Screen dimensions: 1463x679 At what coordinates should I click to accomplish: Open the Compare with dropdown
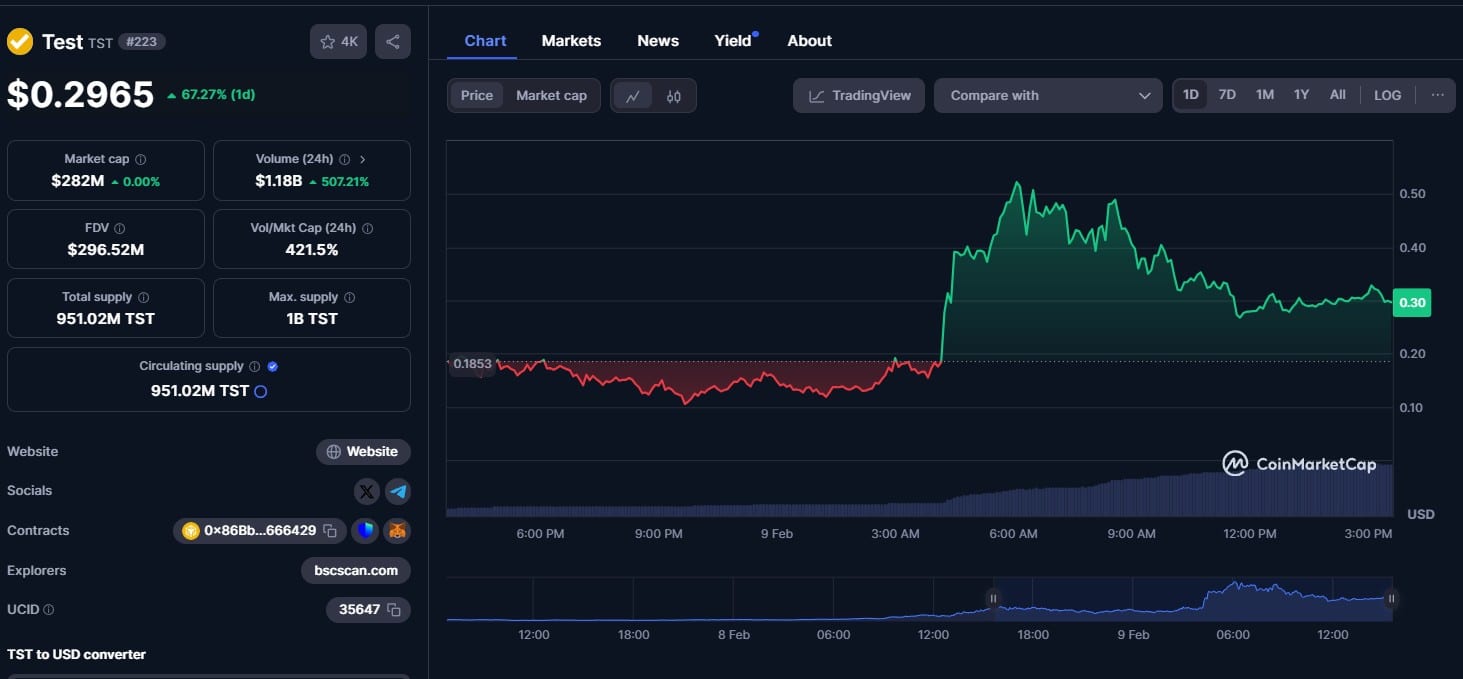point(1048,96)
